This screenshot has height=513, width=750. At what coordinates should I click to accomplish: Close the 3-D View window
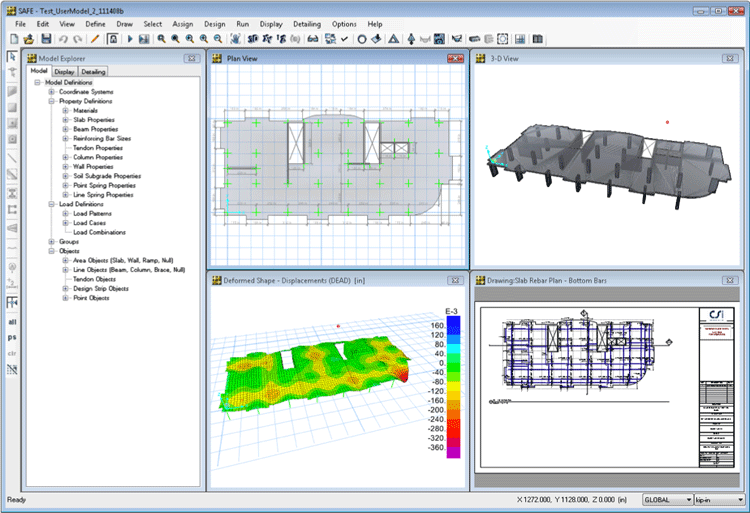730,58
